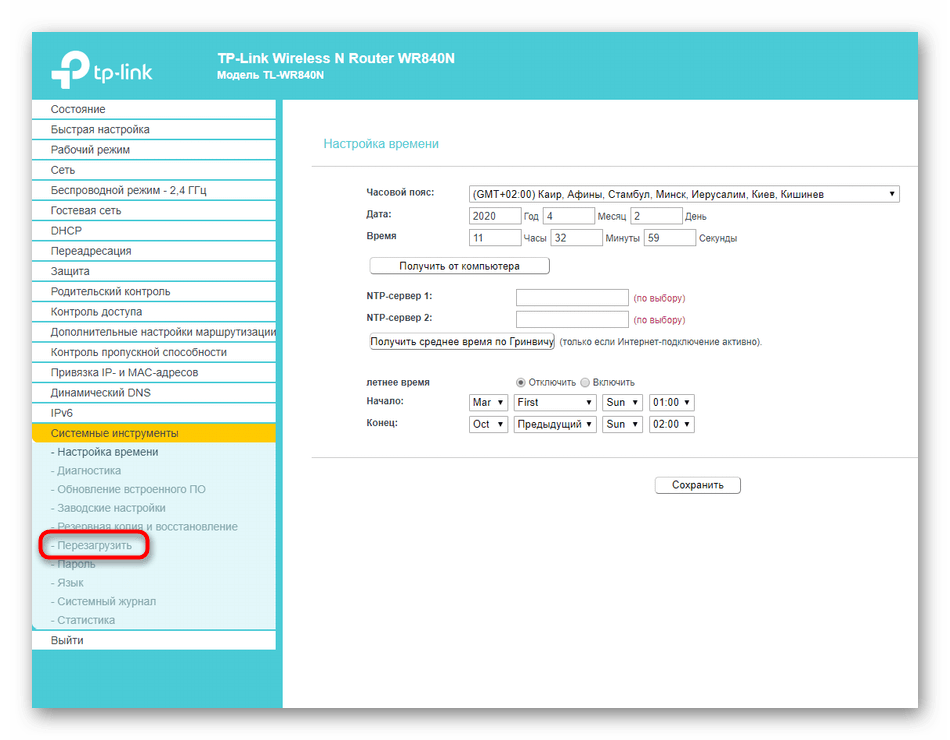Open the end month 'Oct' dropdown
The height and width of the screenshot is (740, 950).
(x=488, y=424)
